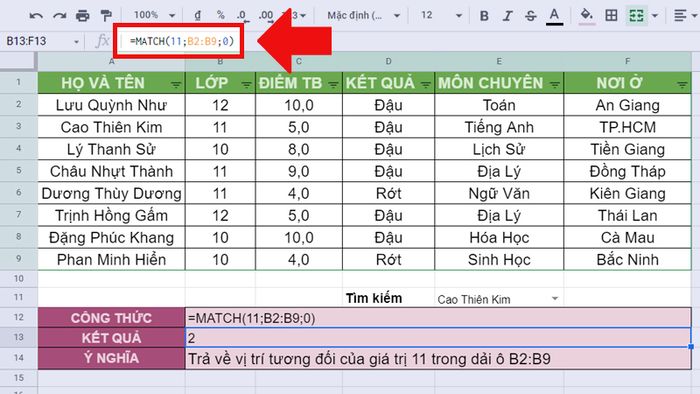Select row 10 header
This screenshot has height=394, width=700.
point(18,278)
